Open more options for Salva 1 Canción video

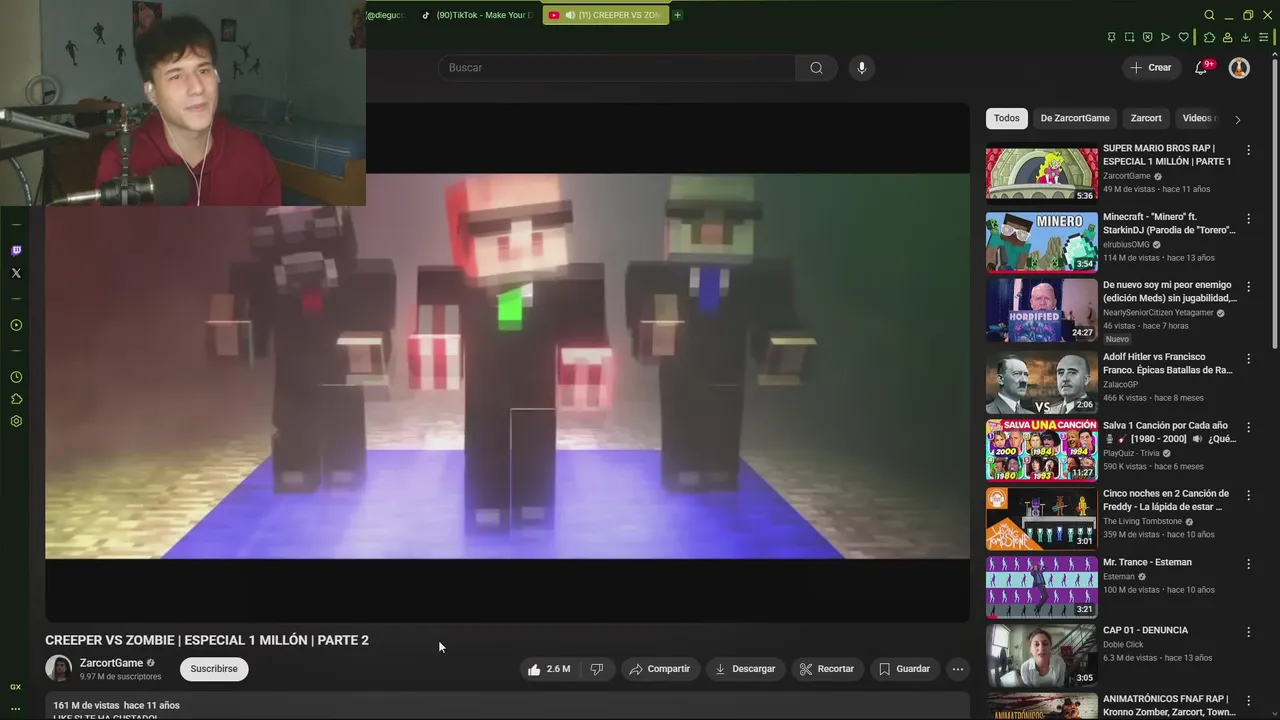pos(1248,427)
